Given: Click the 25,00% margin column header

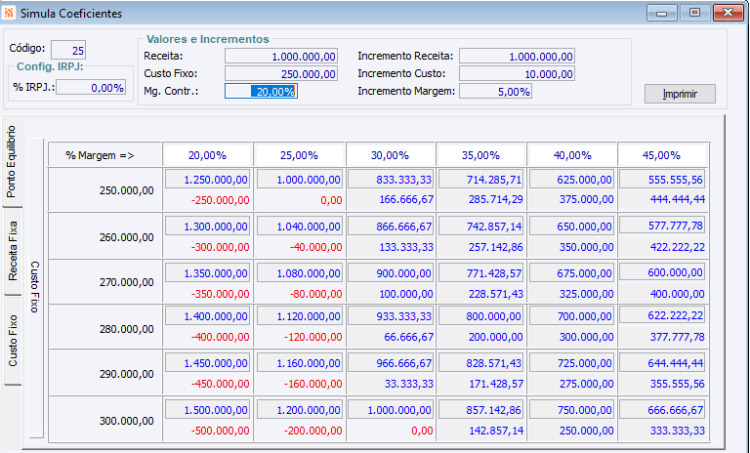Looking at the screenshot, I should pyautogui.click(x=298, y=155).
